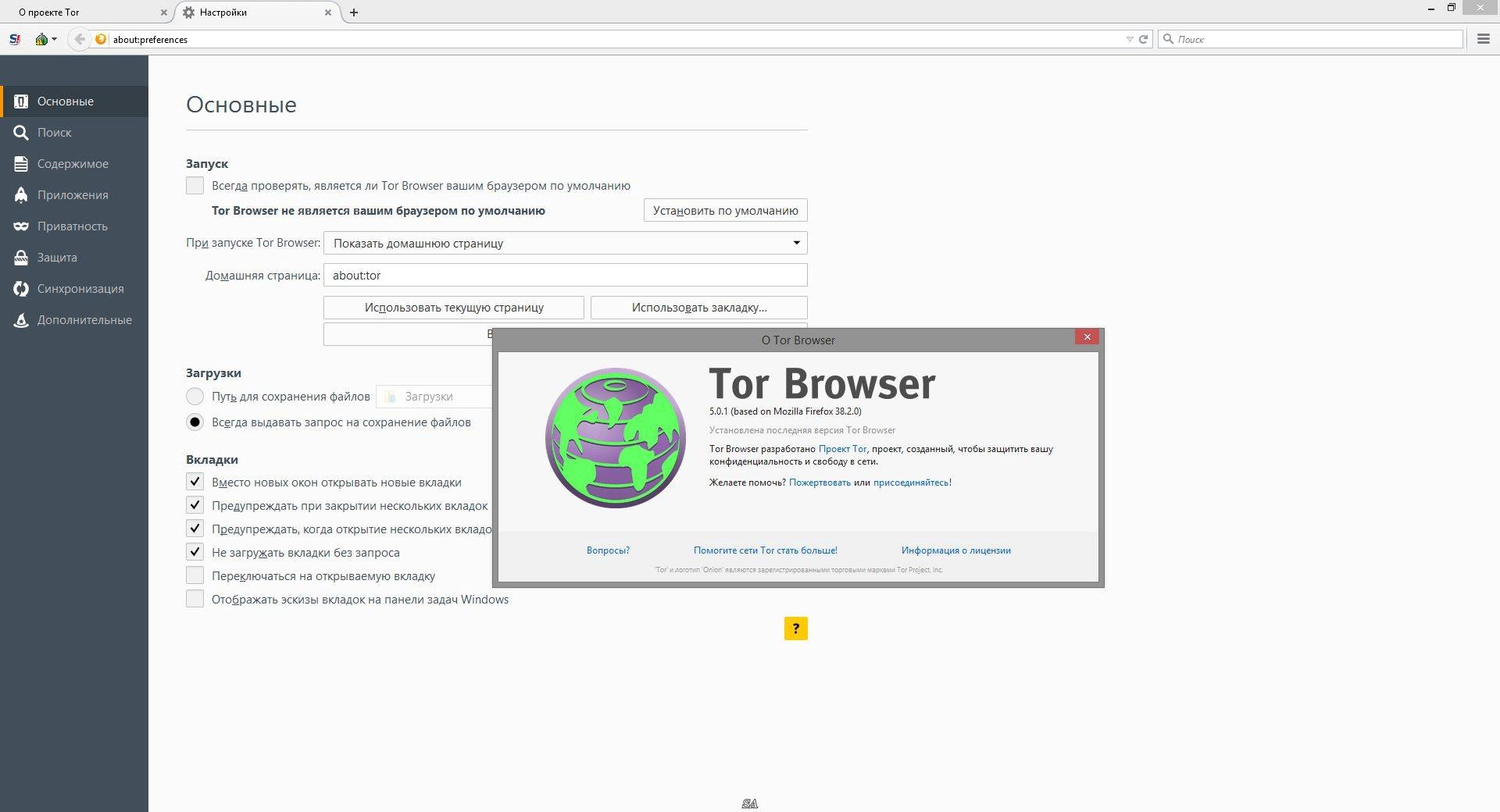Enable always check default browser checkbox
The height and width of the screenshot is (812, 1500).
point(195,185)
